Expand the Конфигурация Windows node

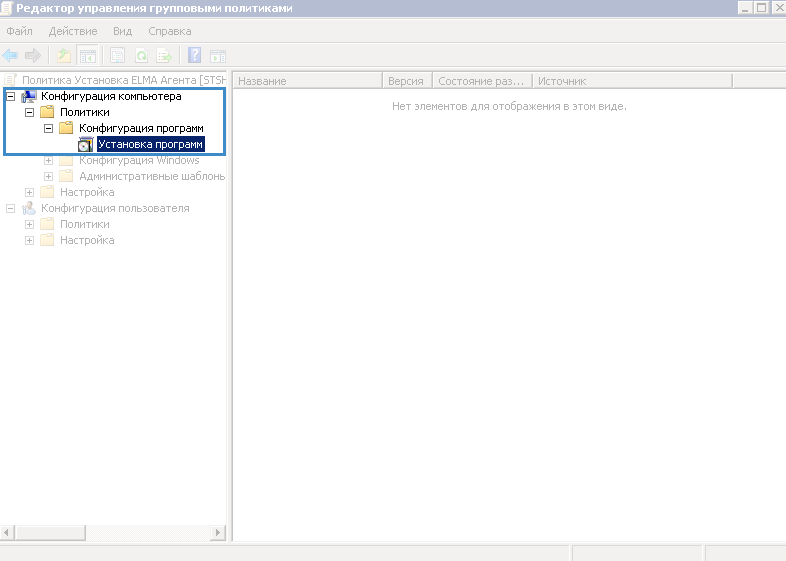pyautogui.click(x=49, y=161)
